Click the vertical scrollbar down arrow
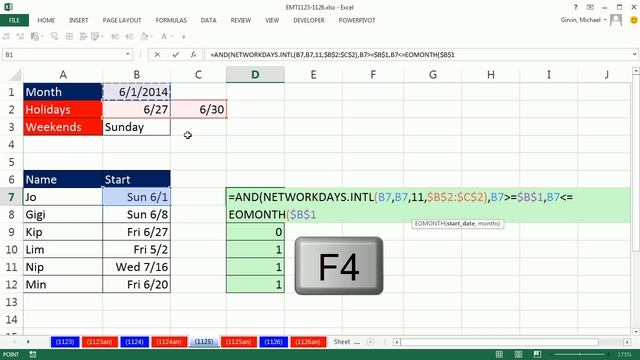 [636, 332]
